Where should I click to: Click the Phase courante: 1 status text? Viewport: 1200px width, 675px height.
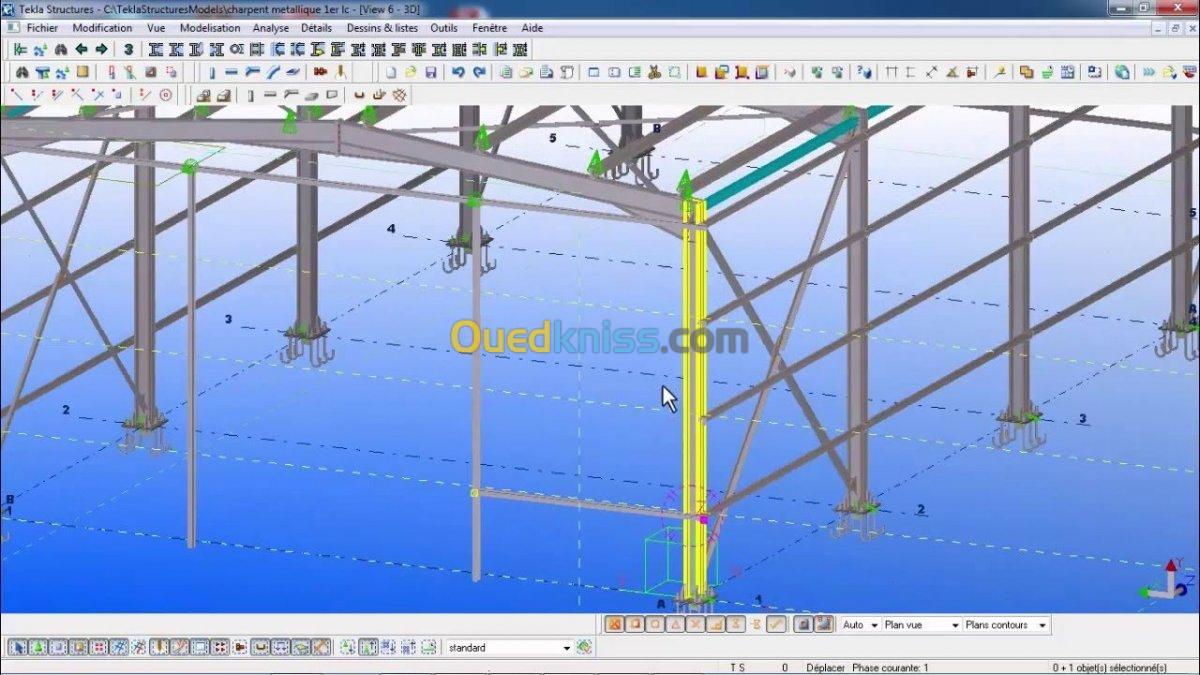point(890,668)
